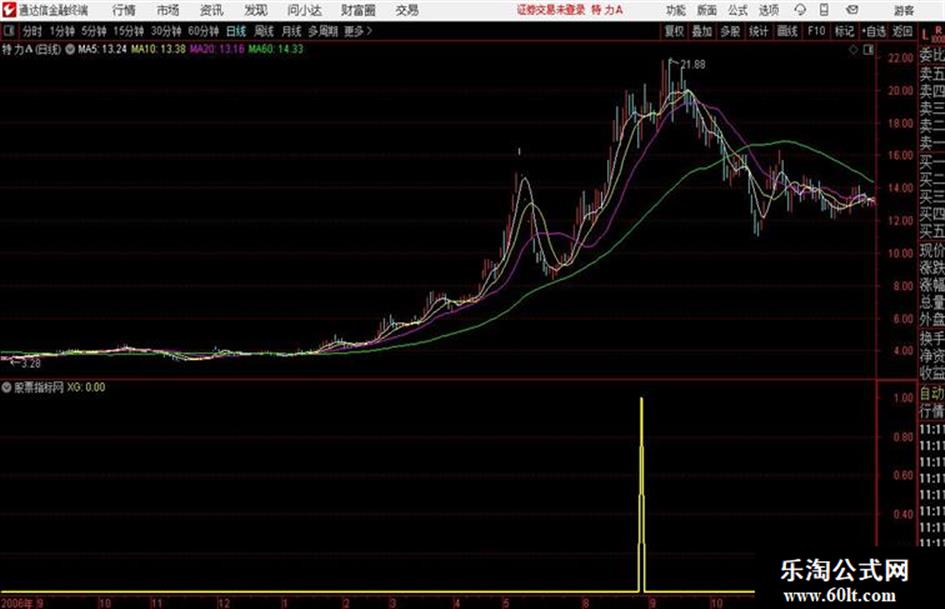Click the 自选 add to watchlist button

coord(874,31)
